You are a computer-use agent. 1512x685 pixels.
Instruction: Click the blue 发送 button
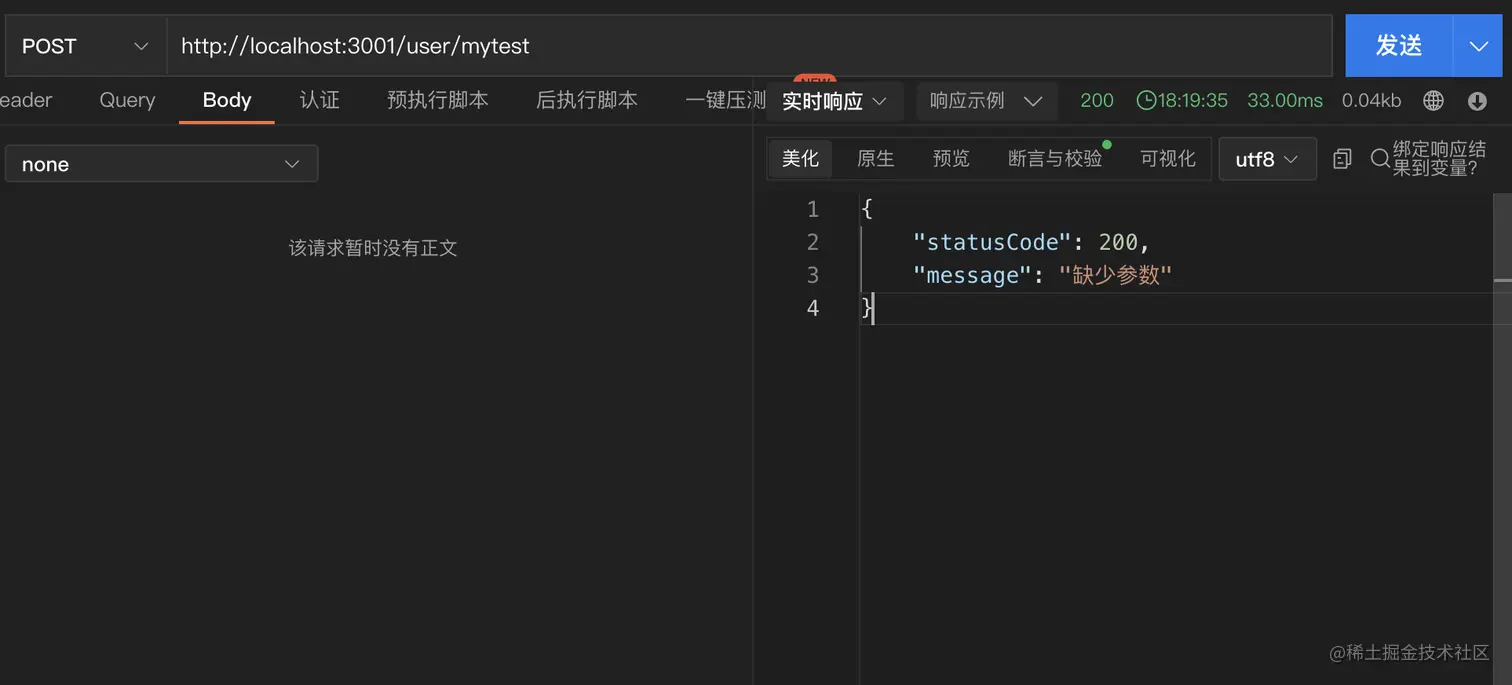1399,46
